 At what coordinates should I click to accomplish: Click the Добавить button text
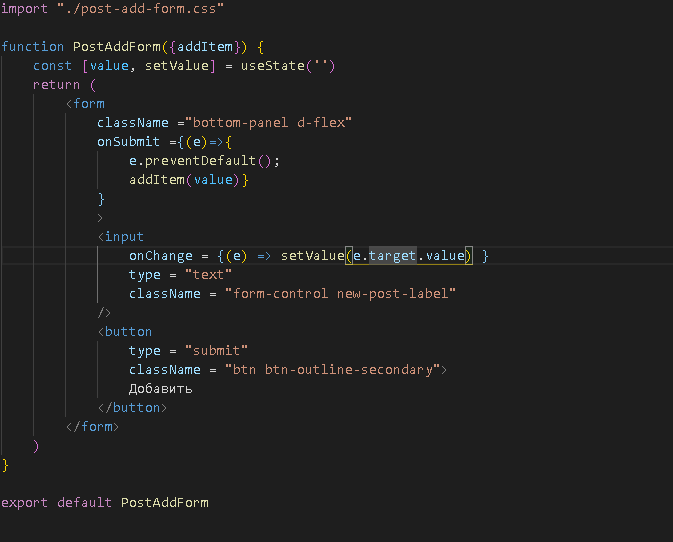click(161, 389)
